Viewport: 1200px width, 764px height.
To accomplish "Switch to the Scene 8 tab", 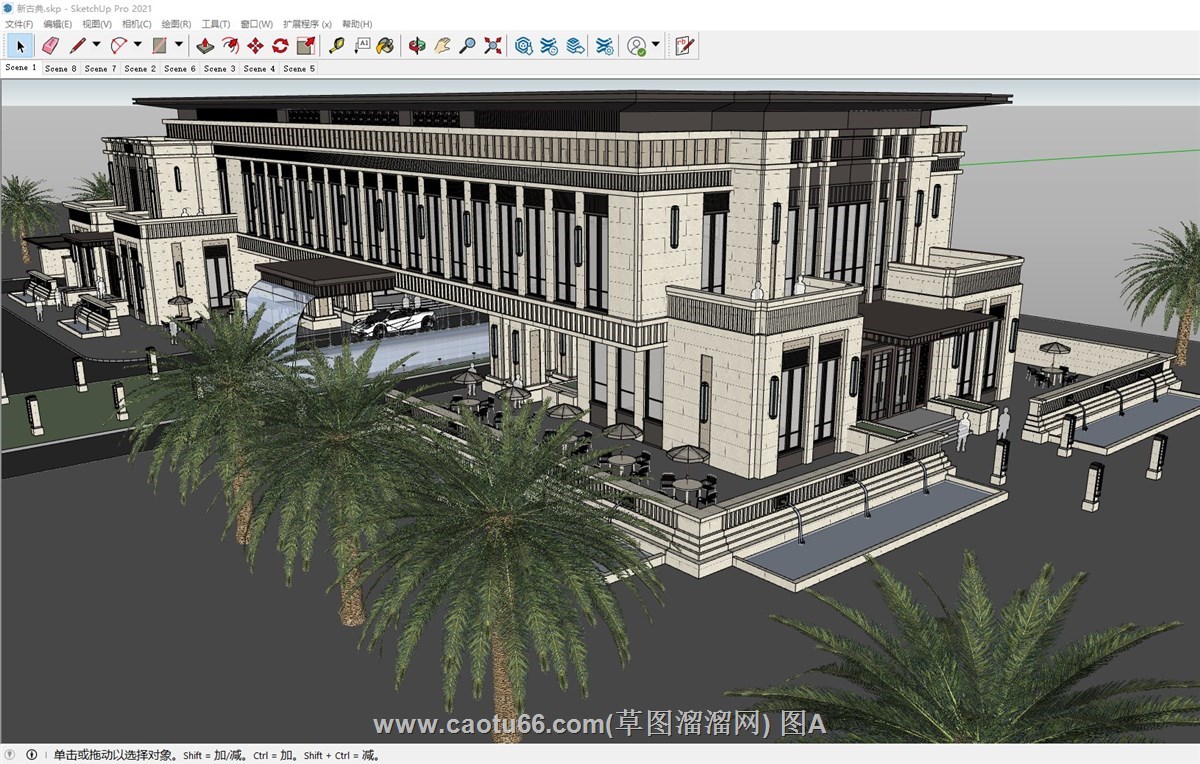I will [x=60, y=69].
